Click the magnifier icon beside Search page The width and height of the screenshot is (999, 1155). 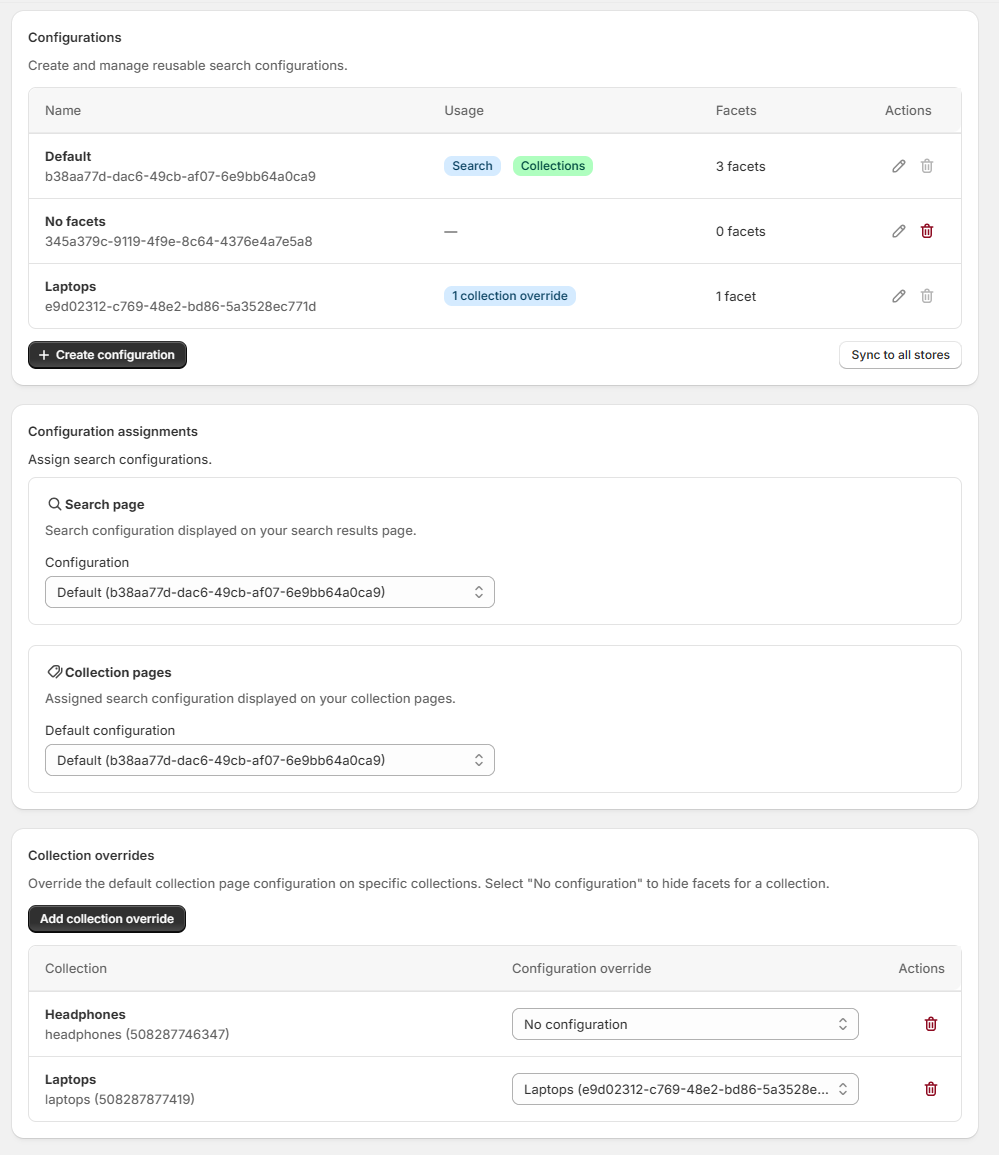coord(56,504)
